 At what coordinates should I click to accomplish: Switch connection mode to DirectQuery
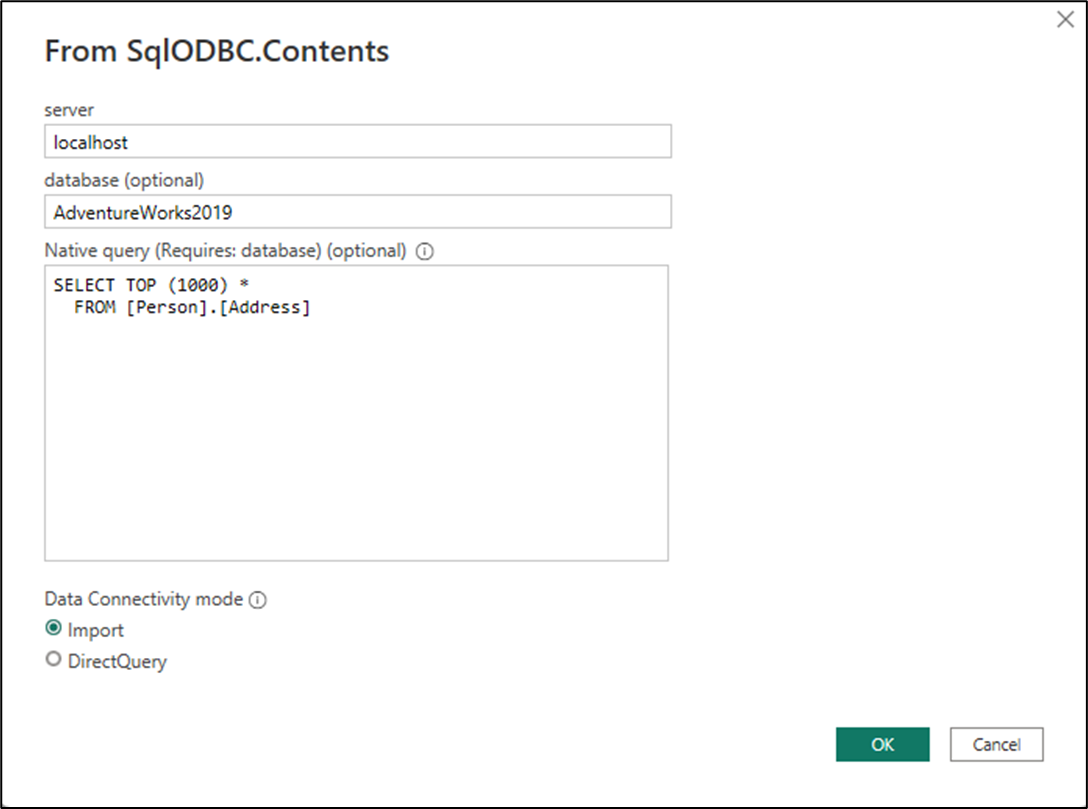[53, 660]
